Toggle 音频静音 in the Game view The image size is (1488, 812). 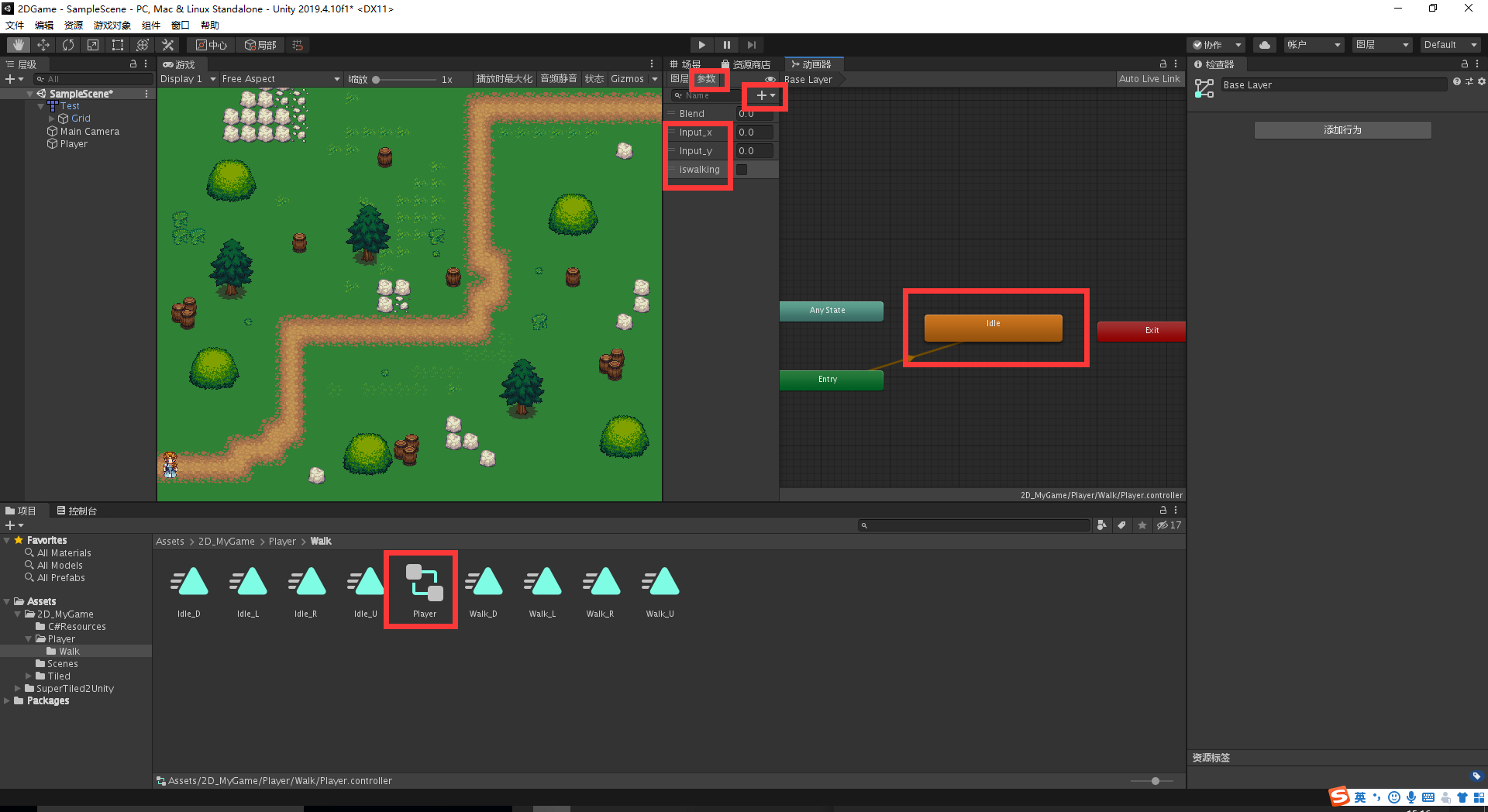558,78
